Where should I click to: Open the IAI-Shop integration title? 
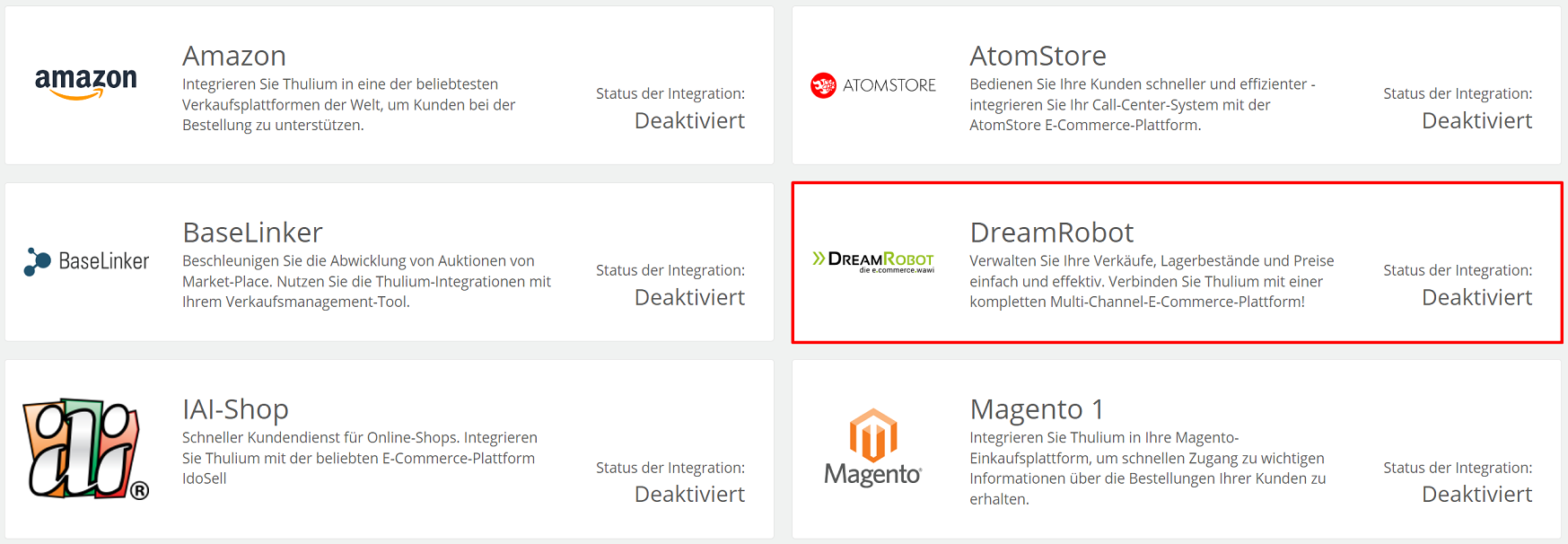click(235, 409)
